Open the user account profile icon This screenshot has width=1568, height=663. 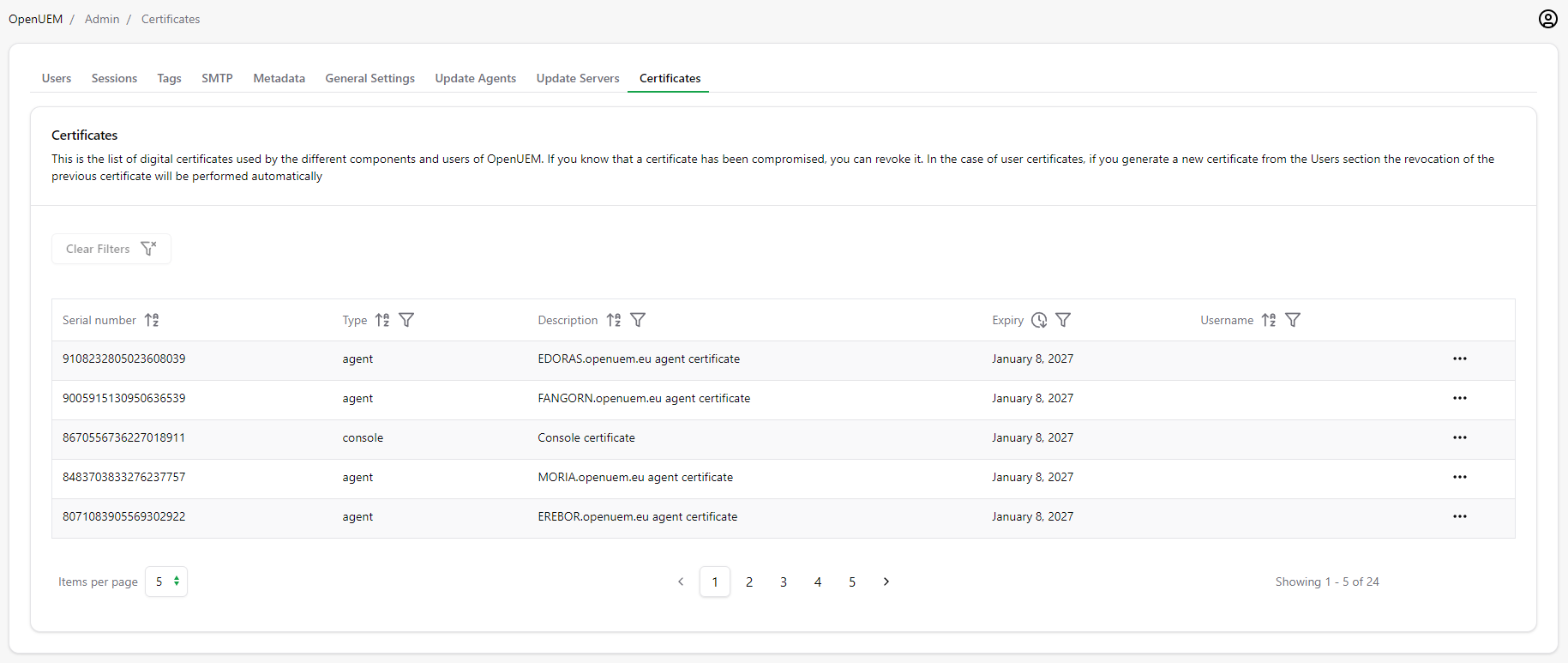[x=1547, y=19]
